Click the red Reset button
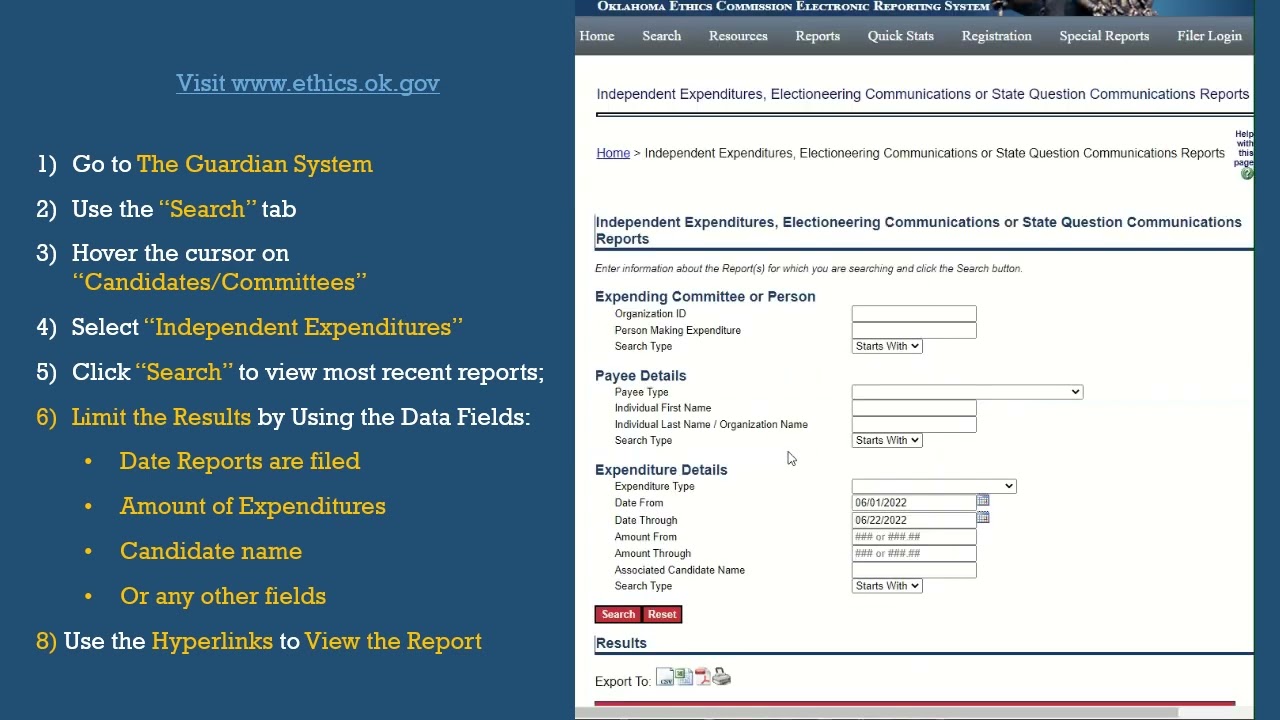This screenshot has width=1280, height=720. (662, 614)
